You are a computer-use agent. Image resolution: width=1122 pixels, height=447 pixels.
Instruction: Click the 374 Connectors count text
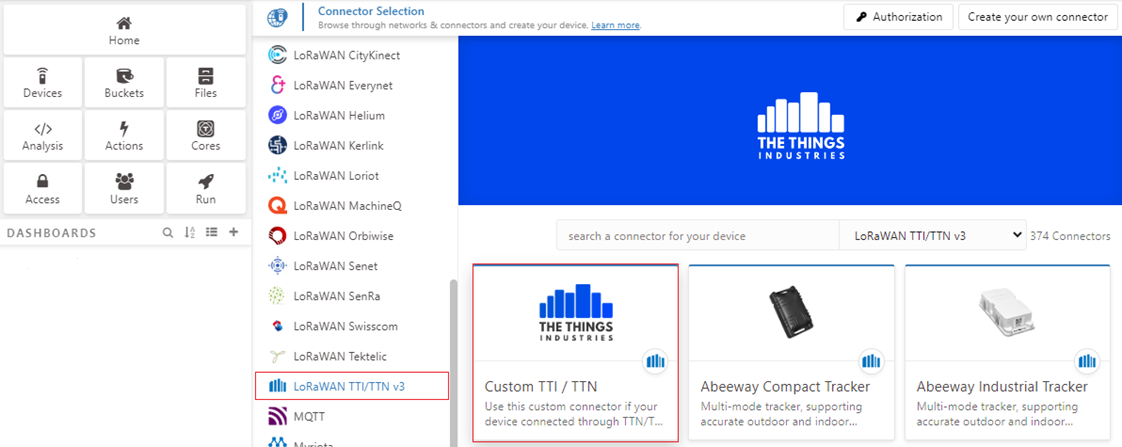(x=1070, y=236)
